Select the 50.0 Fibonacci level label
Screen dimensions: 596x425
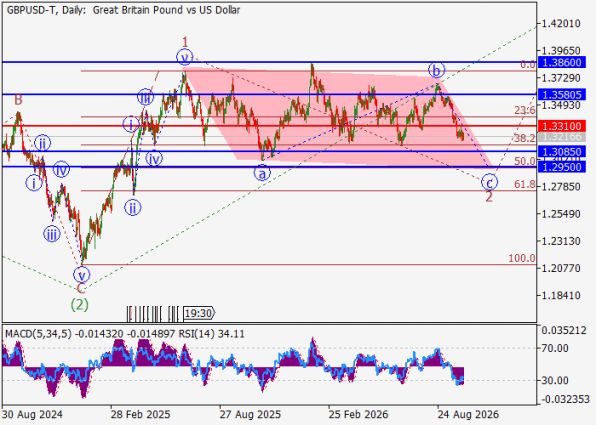525,161
